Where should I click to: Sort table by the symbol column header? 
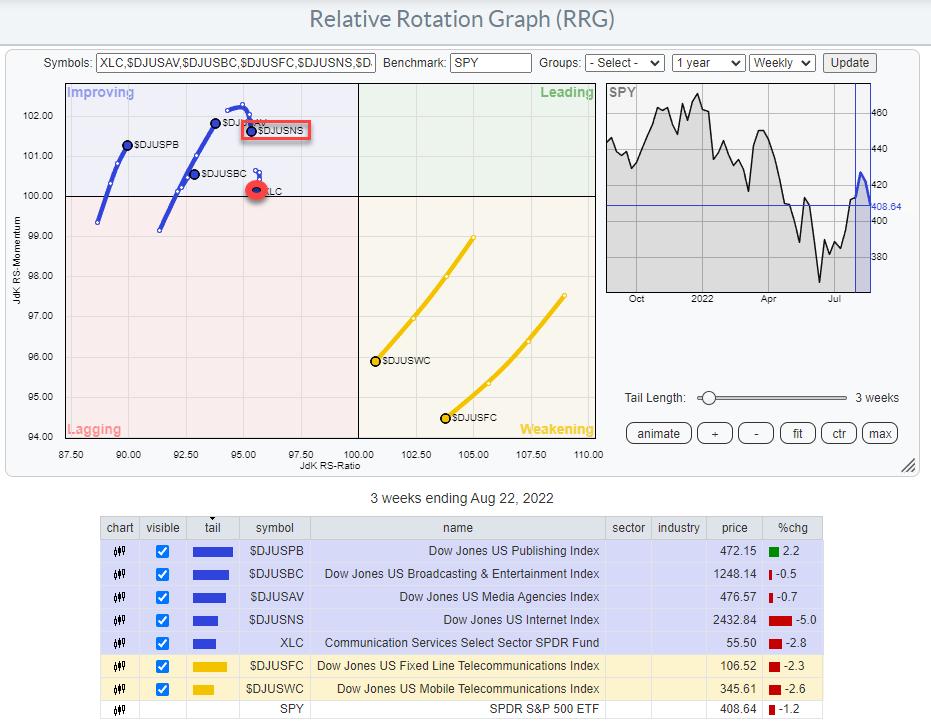click(x=274, y=528)
